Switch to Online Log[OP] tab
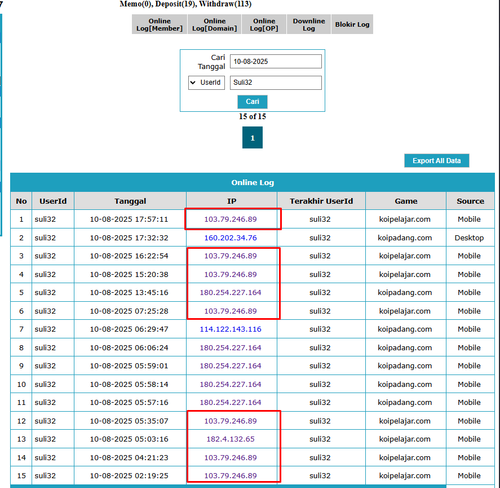The image size is (500, 488). (264, 24)
